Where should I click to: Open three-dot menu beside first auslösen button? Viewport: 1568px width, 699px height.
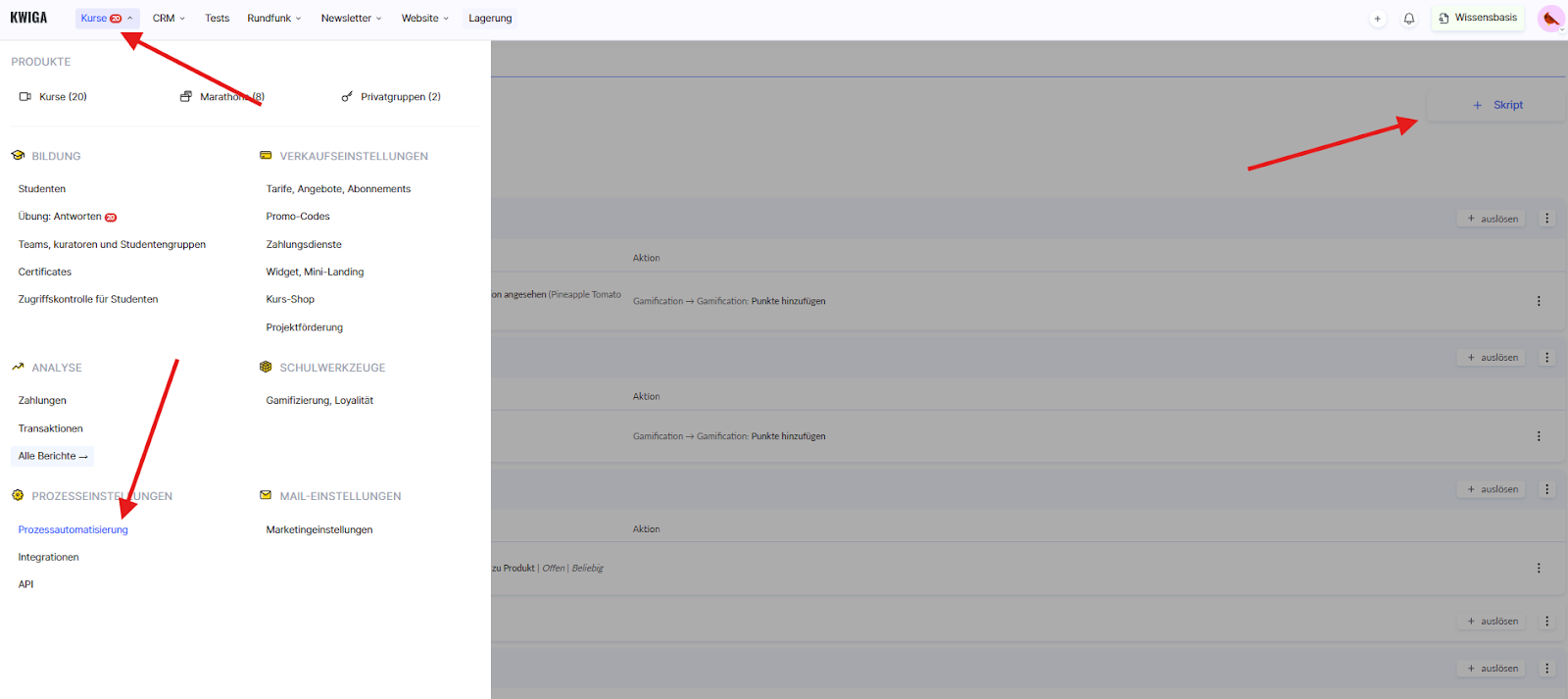pyautogui.click(x=1547, y=219)
